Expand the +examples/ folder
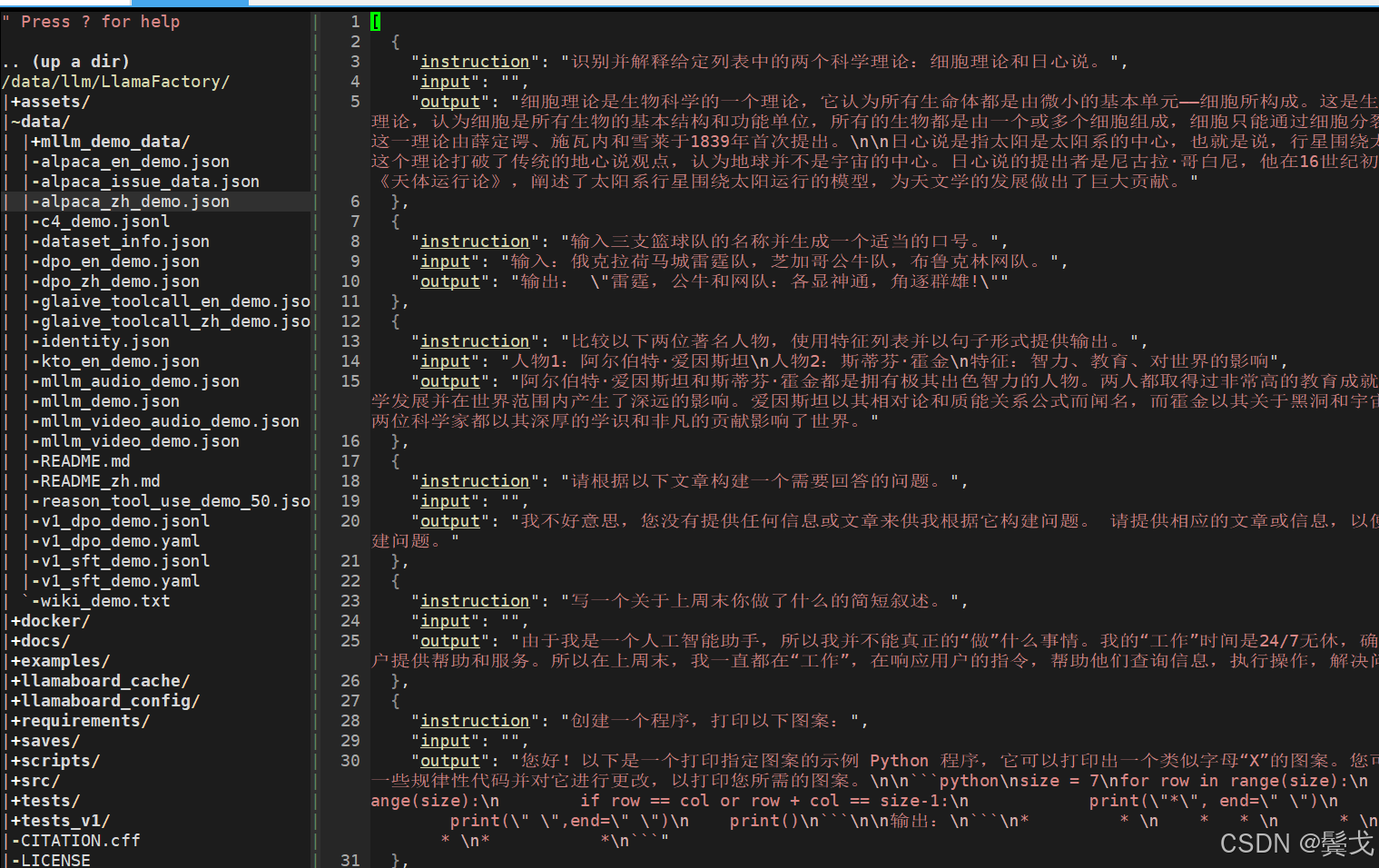 tap(61, 661)
